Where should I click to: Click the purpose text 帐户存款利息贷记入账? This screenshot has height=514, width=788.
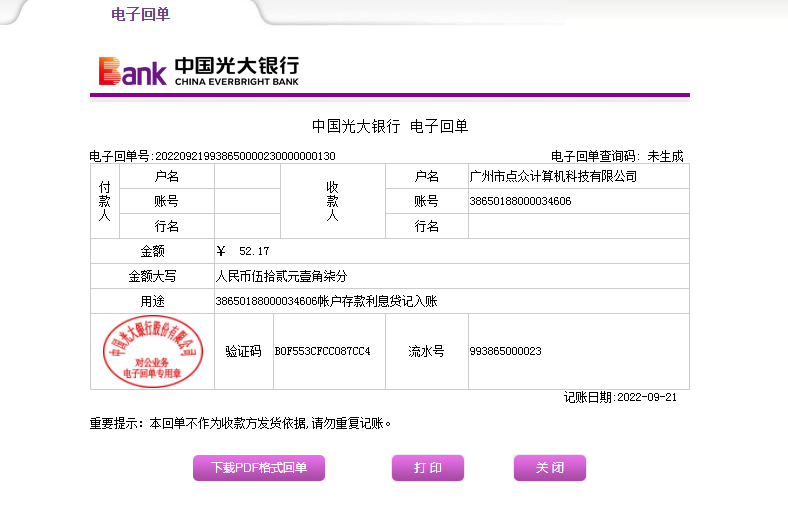377,301
